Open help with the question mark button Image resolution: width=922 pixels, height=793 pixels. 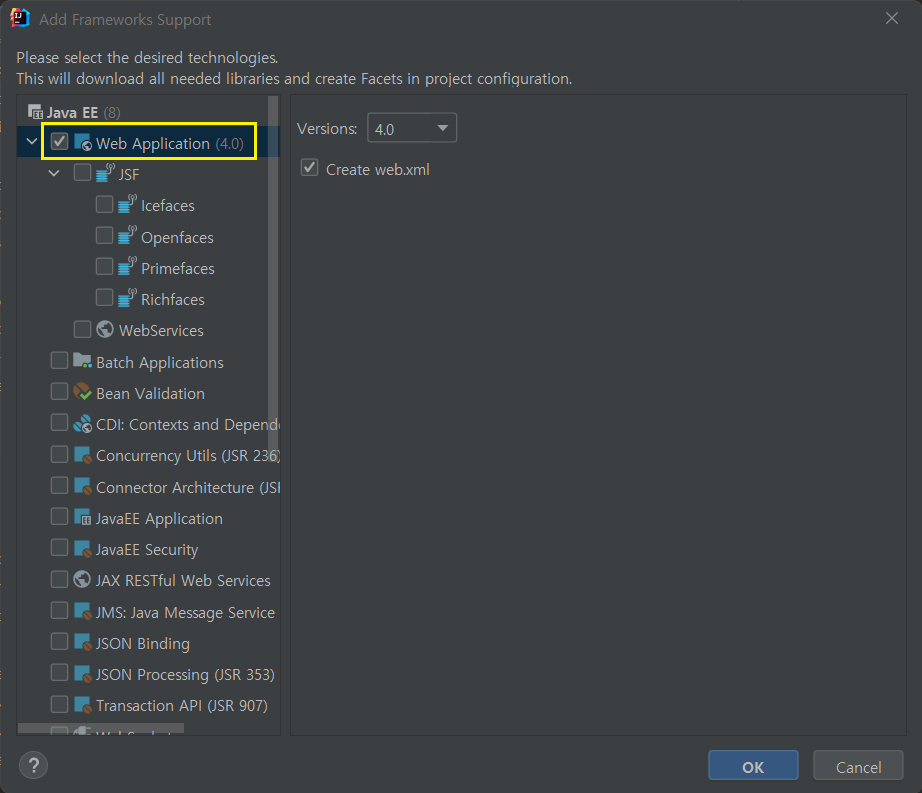coord(34,765)
